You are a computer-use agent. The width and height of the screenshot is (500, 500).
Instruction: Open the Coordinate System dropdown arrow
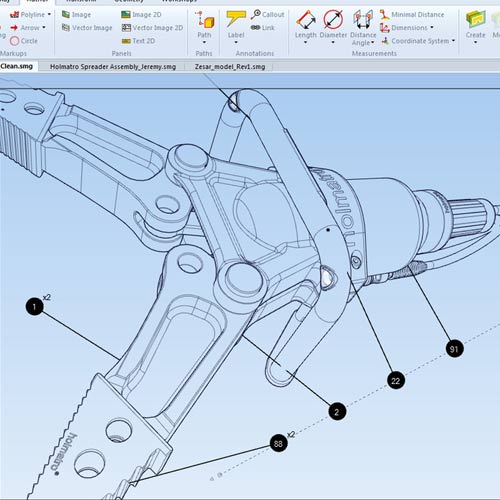pos(453,41)
